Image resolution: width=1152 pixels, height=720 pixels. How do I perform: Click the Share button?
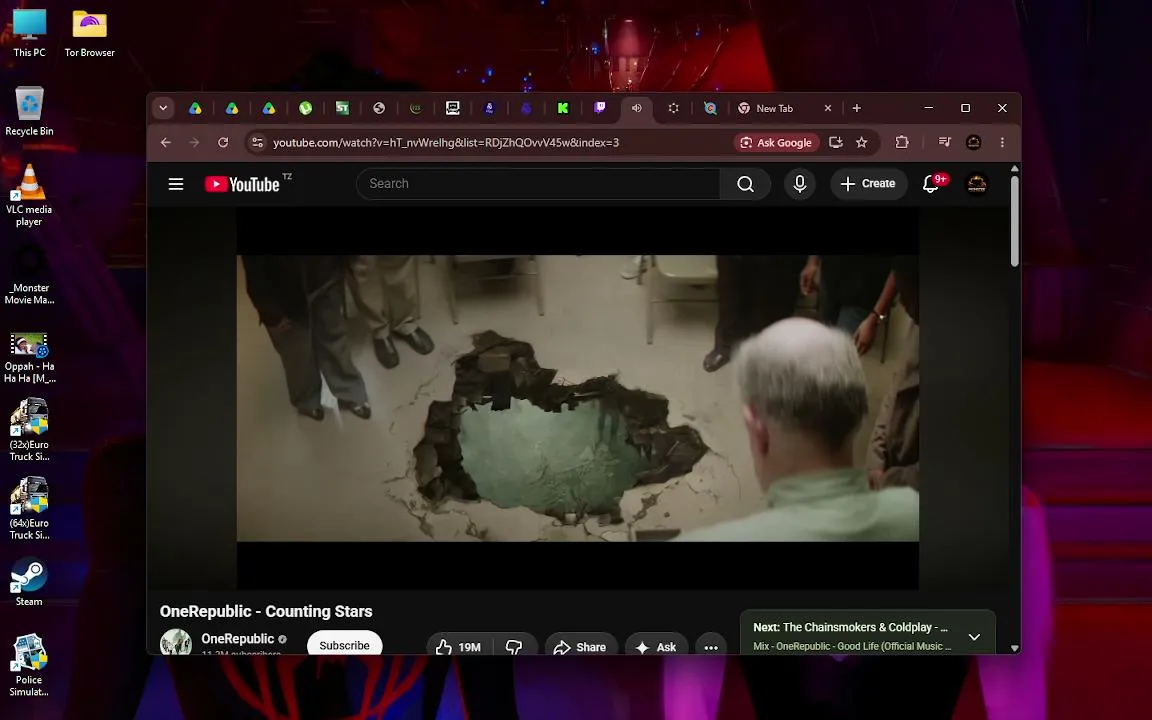coord(580,647)
